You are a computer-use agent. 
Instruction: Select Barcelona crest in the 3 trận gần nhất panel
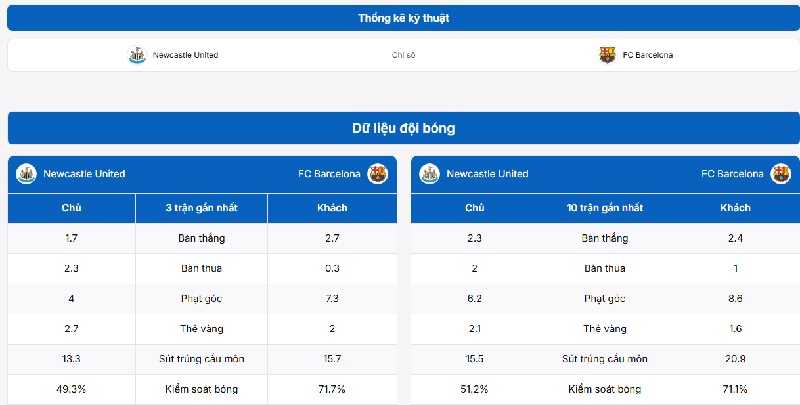(377, 174)
